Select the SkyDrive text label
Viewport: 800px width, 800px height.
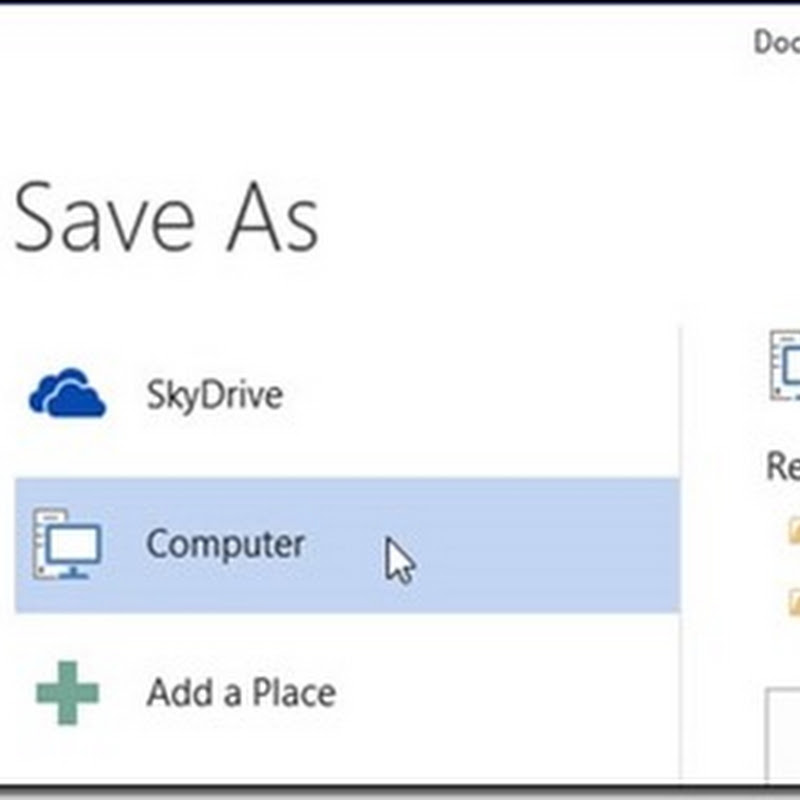(x=214, y=395)
